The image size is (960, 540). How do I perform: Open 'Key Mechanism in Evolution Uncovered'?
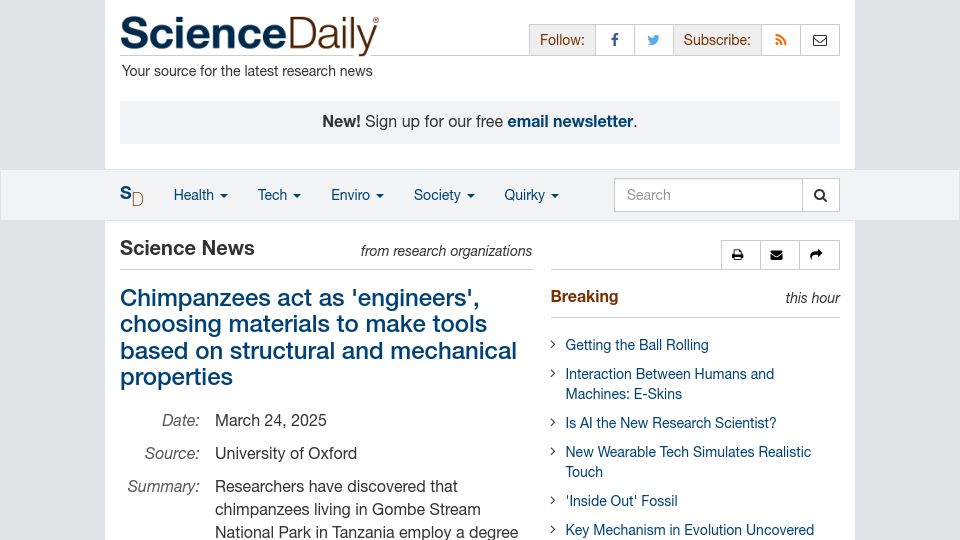[689, 530]
